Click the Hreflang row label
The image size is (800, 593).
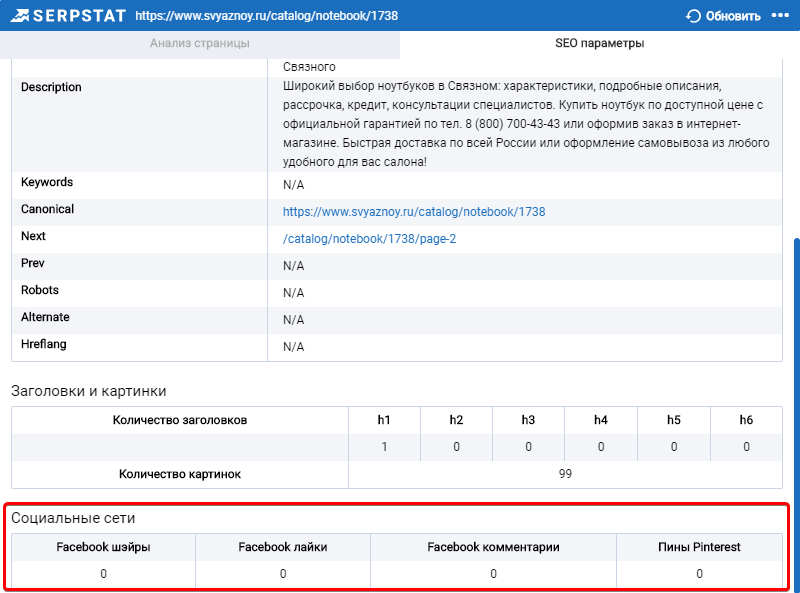point(43,344)
